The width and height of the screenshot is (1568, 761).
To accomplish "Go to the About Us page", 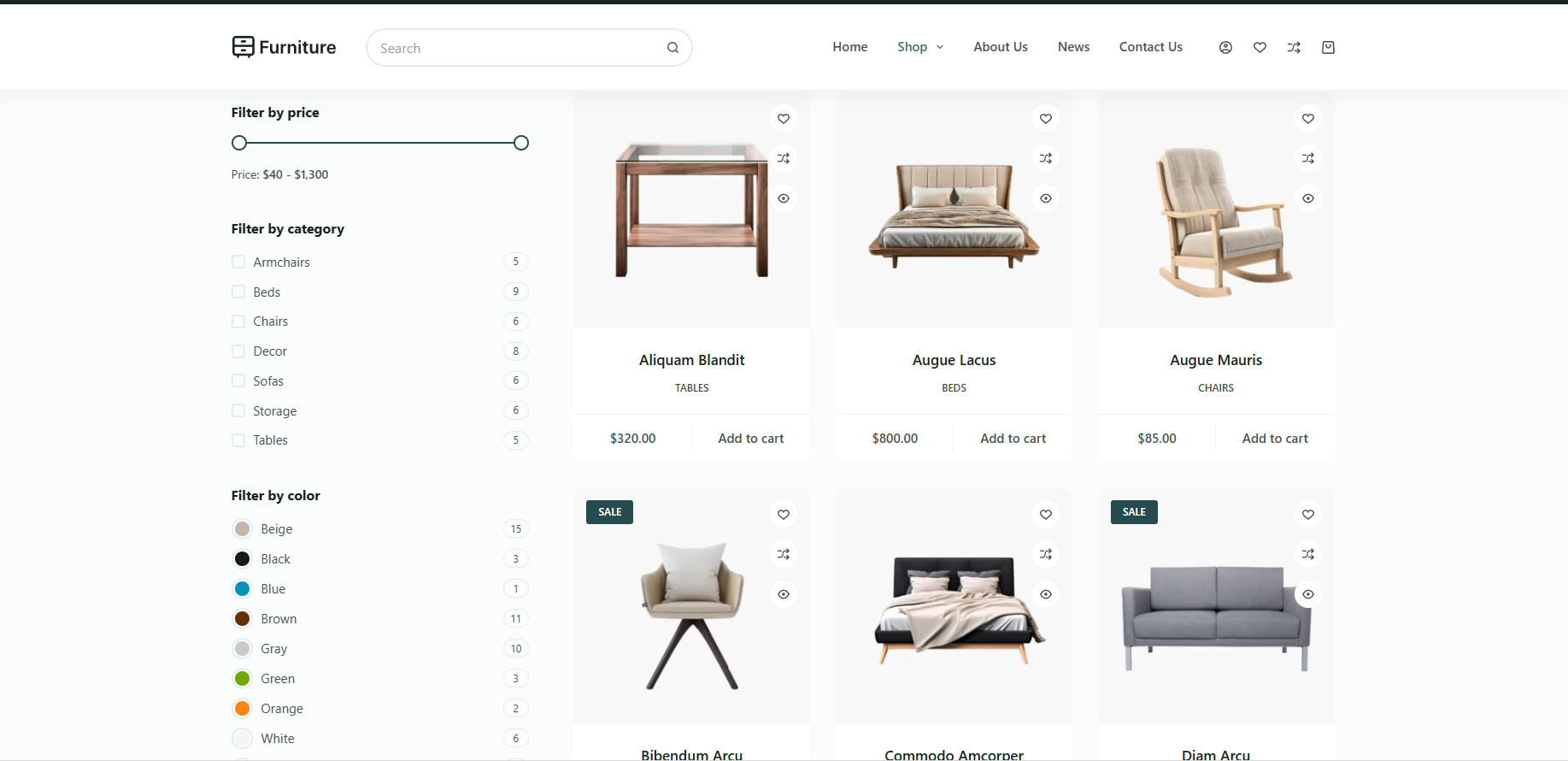I will (x=1000, y=47).
